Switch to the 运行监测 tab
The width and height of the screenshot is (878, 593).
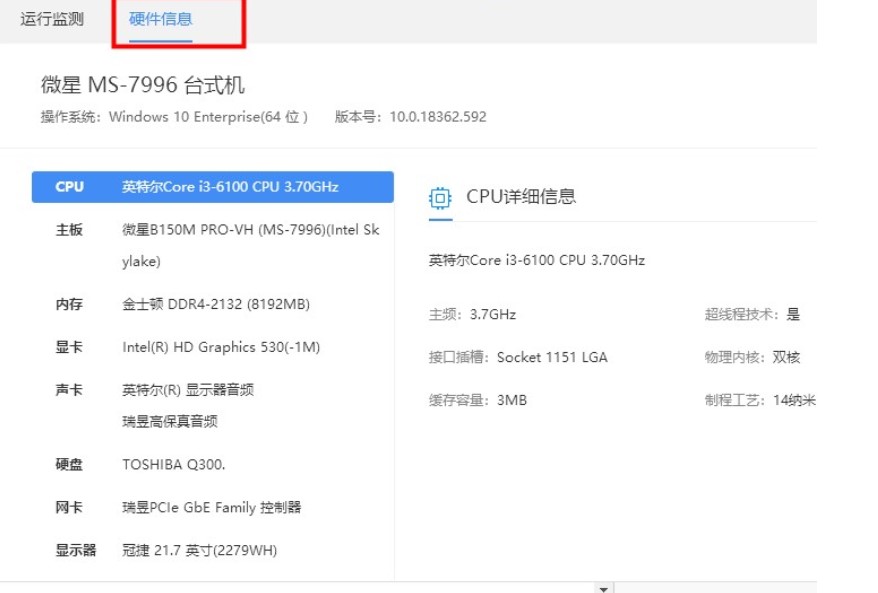click(52, 19)
